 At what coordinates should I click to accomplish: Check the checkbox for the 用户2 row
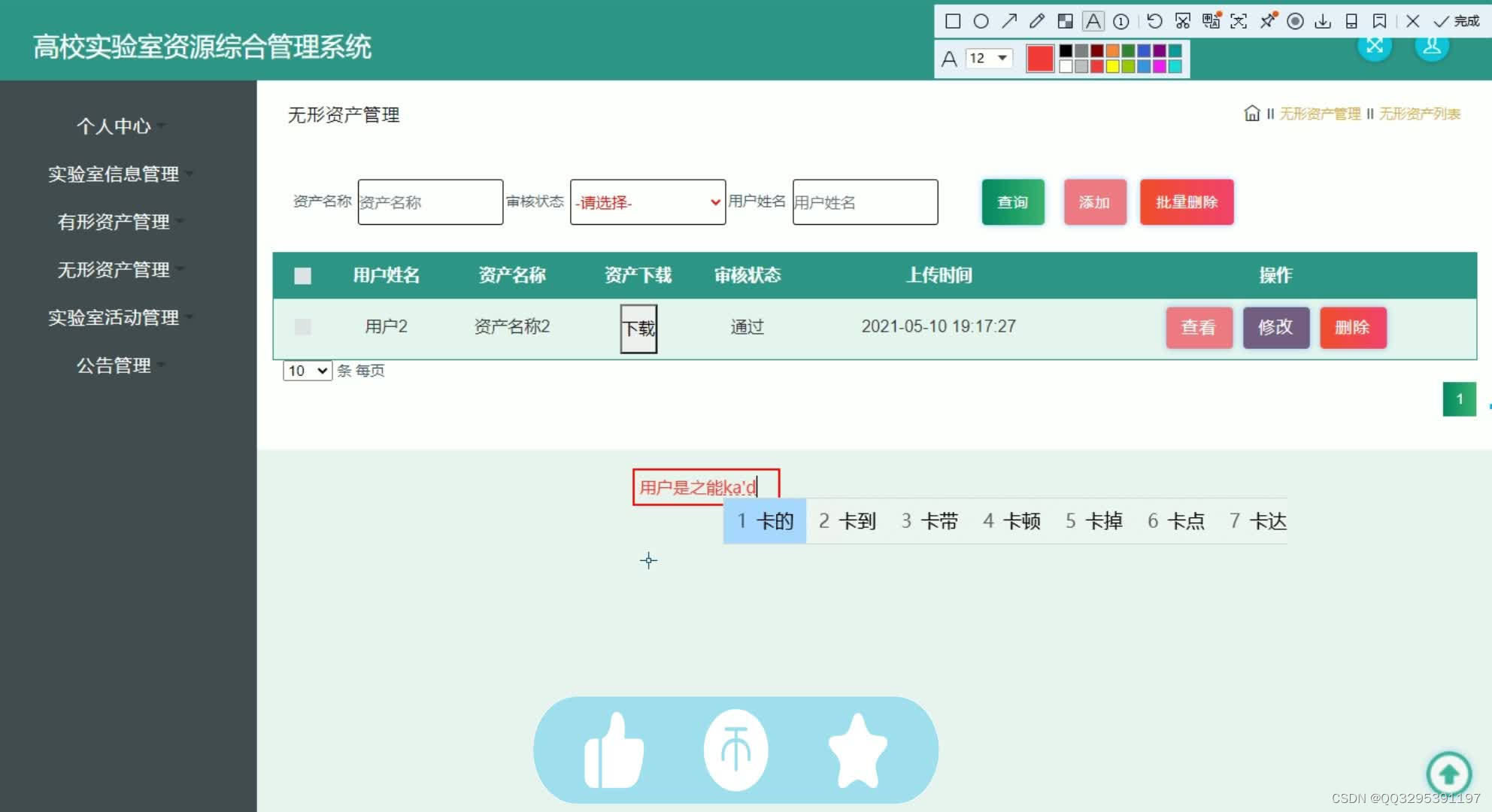302,327
